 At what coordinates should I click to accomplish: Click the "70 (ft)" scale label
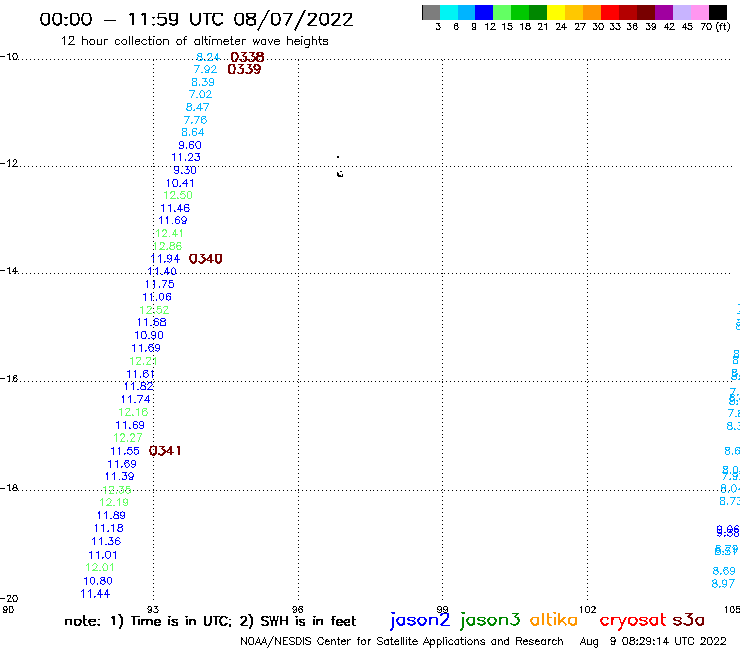pyautogui.click(x=715, y=27)
